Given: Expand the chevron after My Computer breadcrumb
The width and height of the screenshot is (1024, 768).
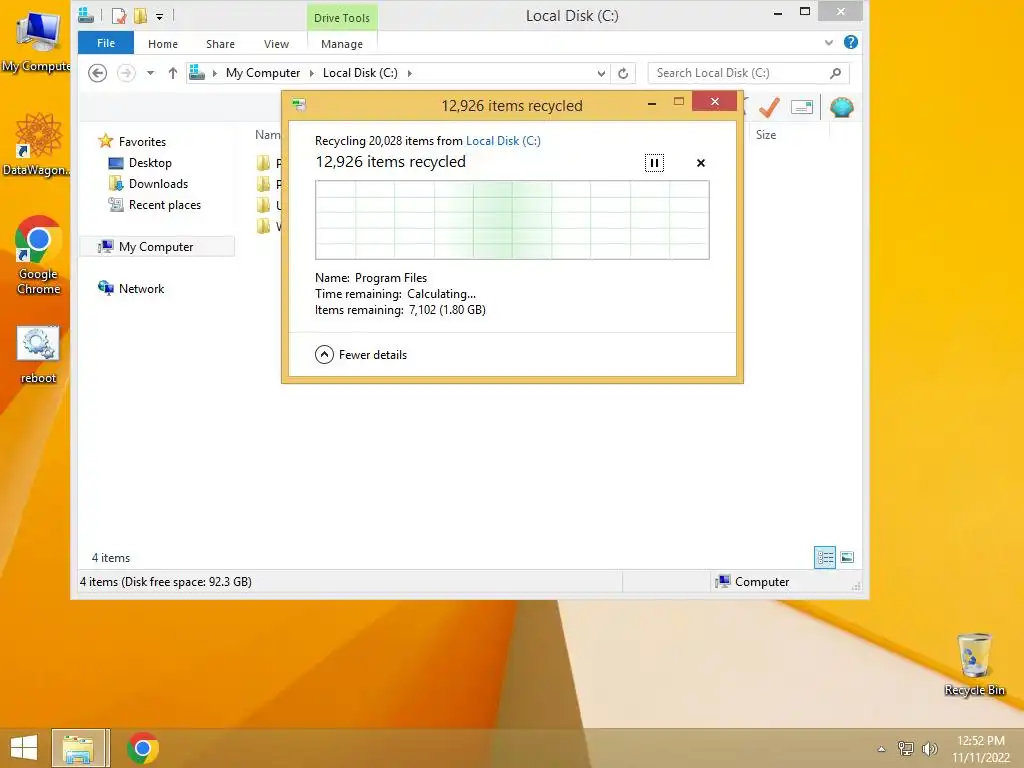Looking at the screenshot, I should point(312,73).
